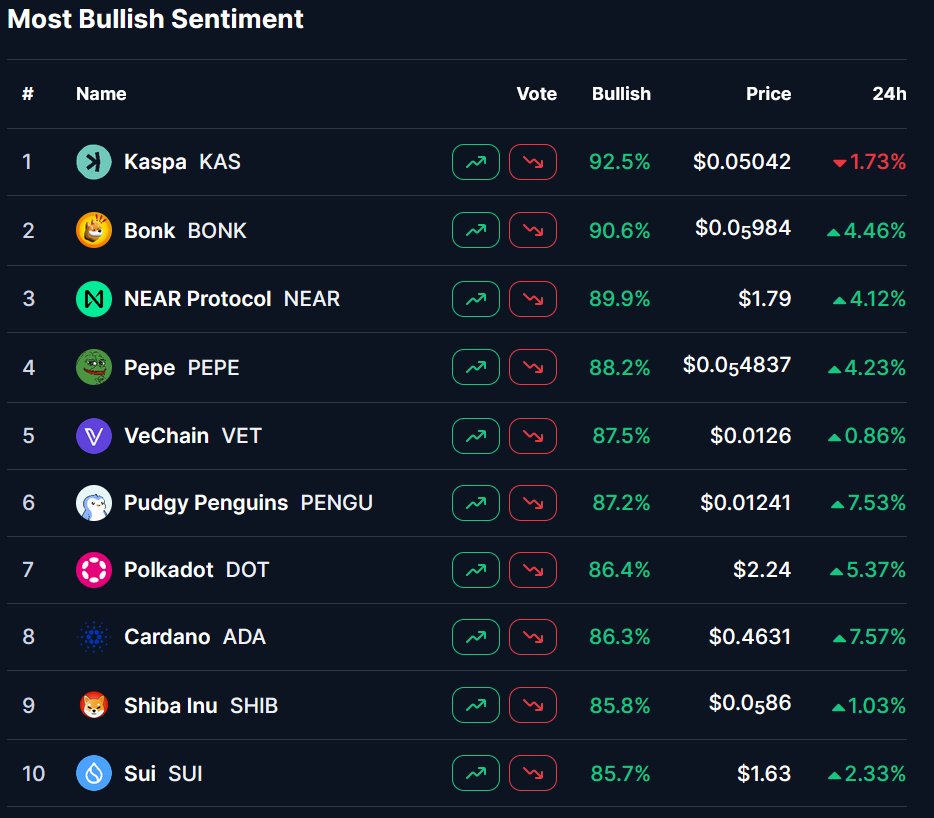Click the Pepe frog logo icon

tap(94, 367)
